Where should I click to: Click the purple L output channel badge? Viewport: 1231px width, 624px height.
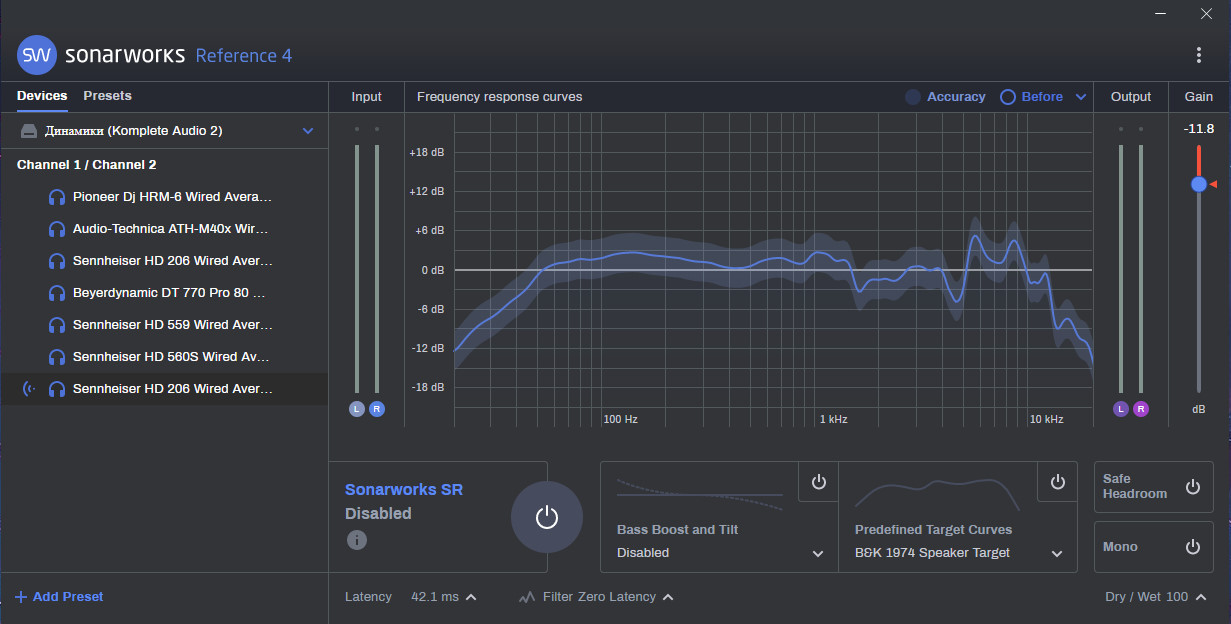1121,409
